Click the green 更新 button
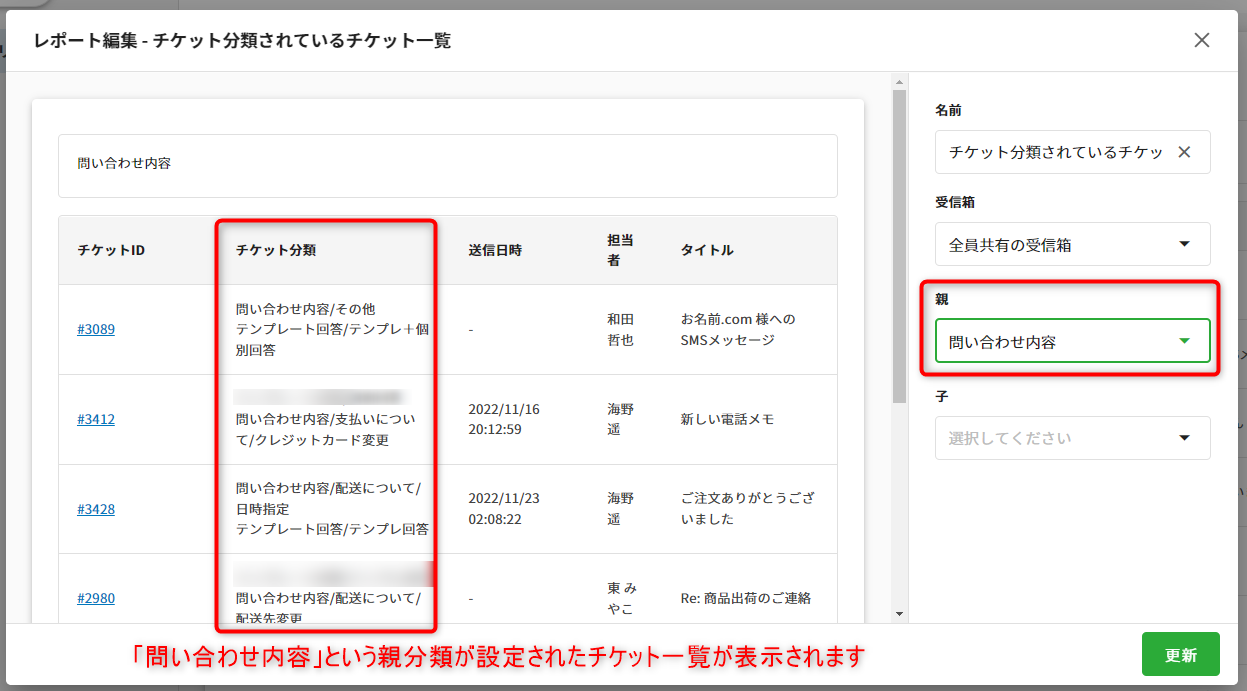Screen dimensions: 1247x691 coord(1180,655)
